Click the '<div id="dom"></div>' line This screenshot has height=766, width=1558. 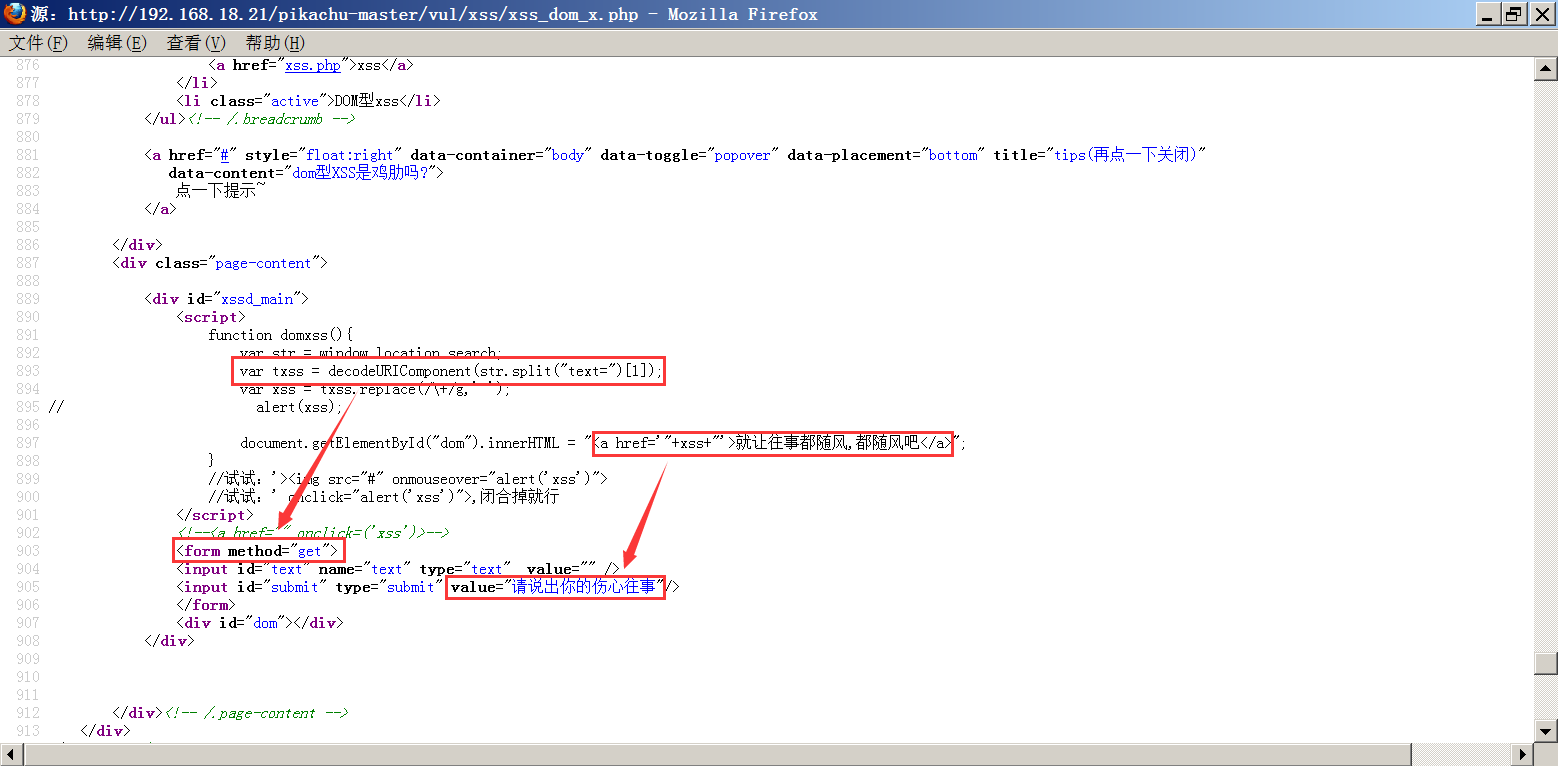[x=260, y=623]
